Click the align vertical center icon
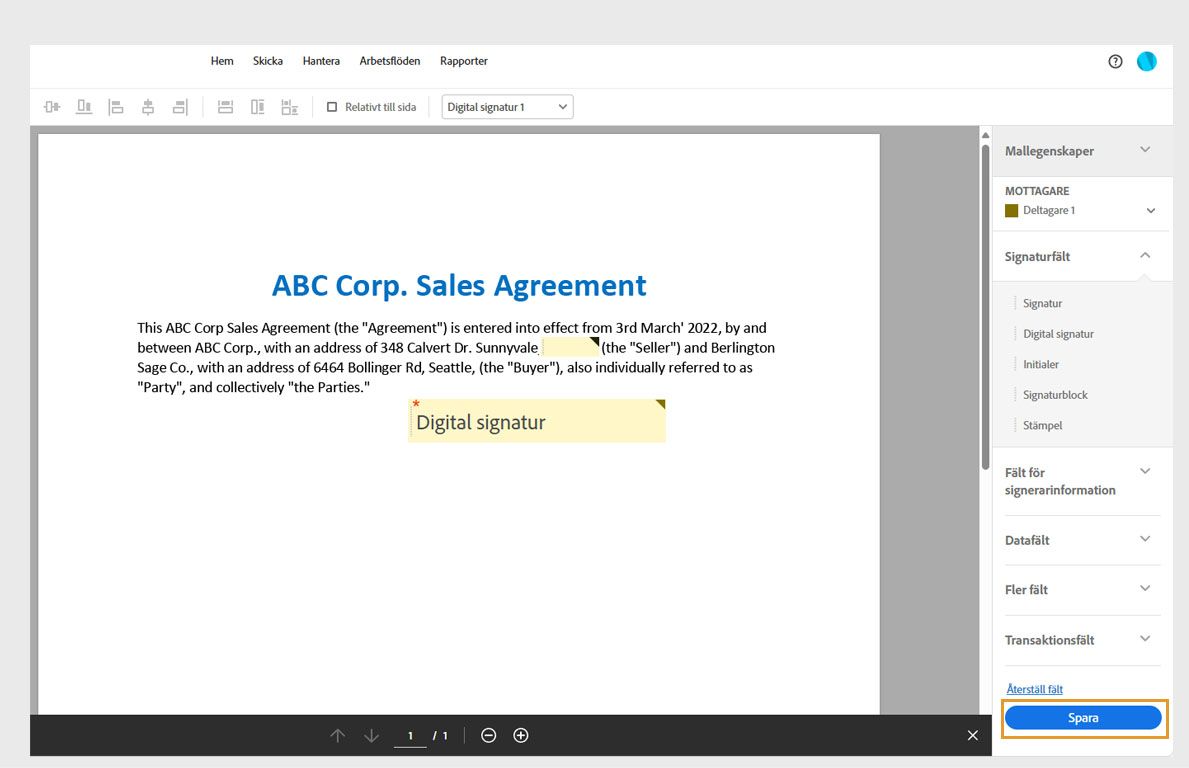Viewport: 1189px width, 768px height. (52, 107)
